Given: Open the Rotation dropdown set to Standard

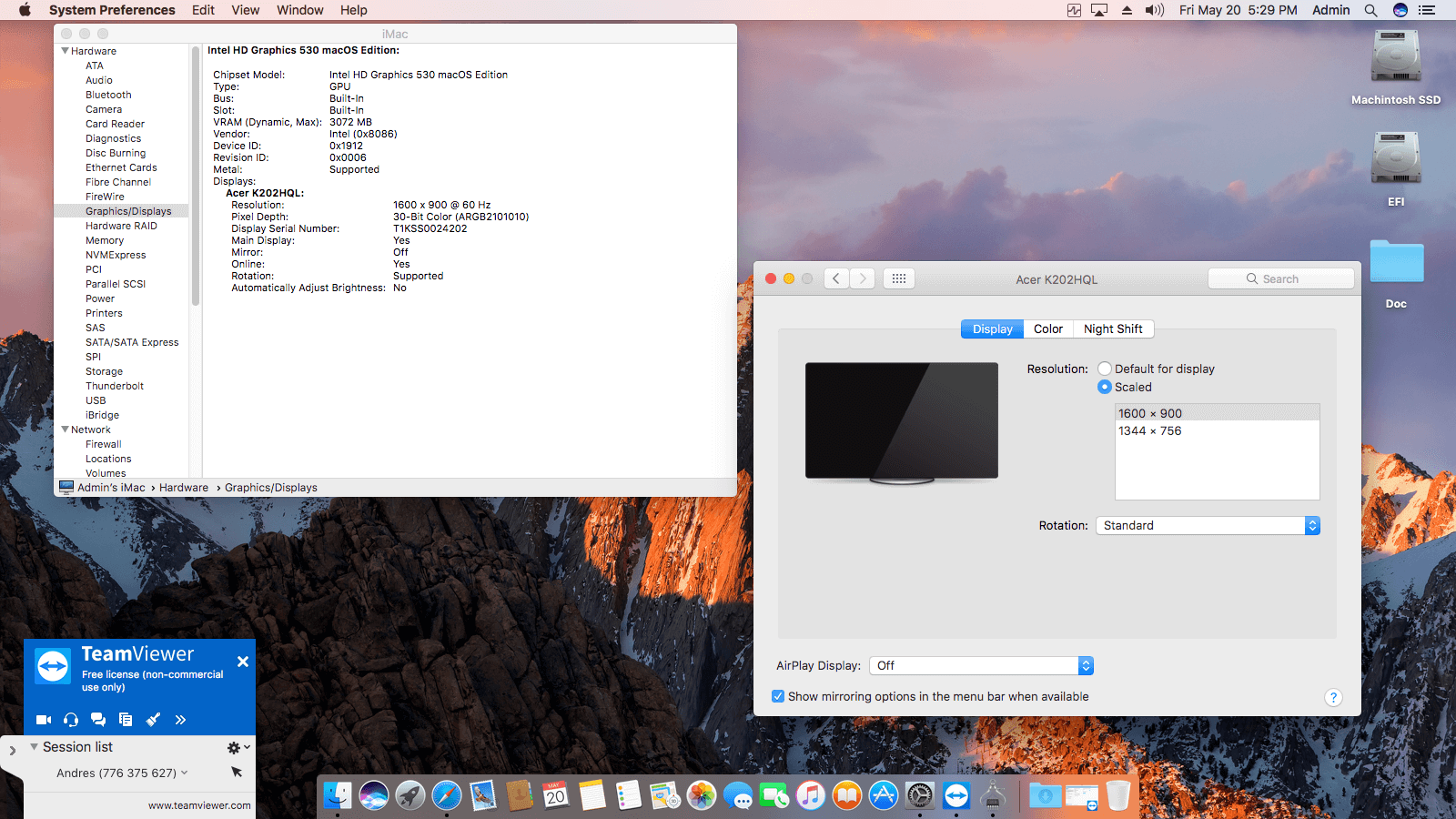Looking at the screenshot, I should [x=1208, y=525].
